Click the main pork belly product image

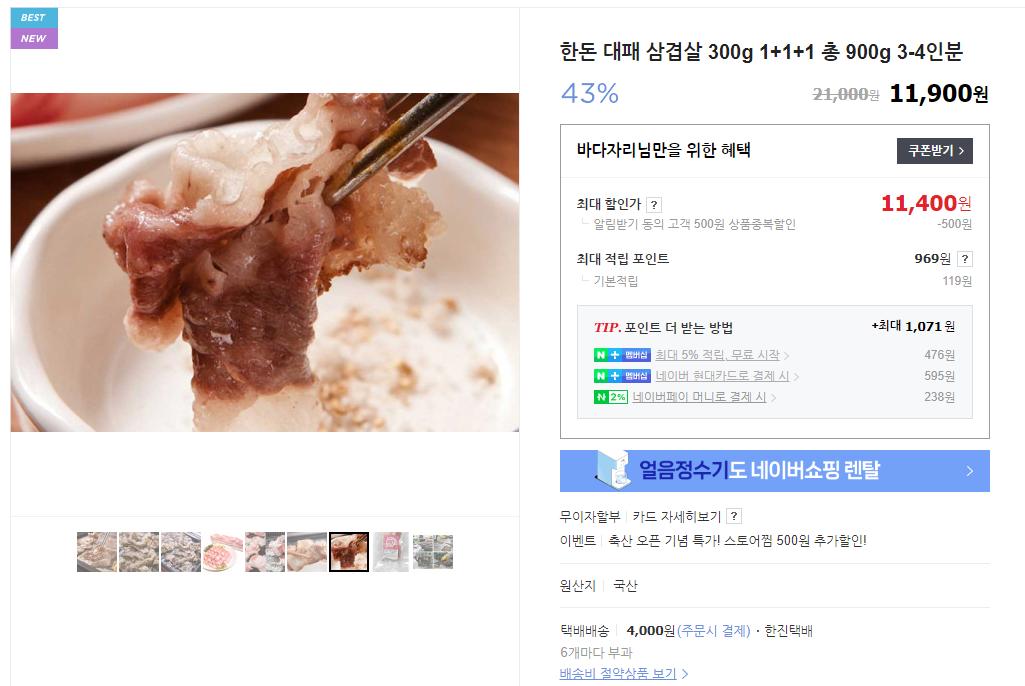(265, 262)
